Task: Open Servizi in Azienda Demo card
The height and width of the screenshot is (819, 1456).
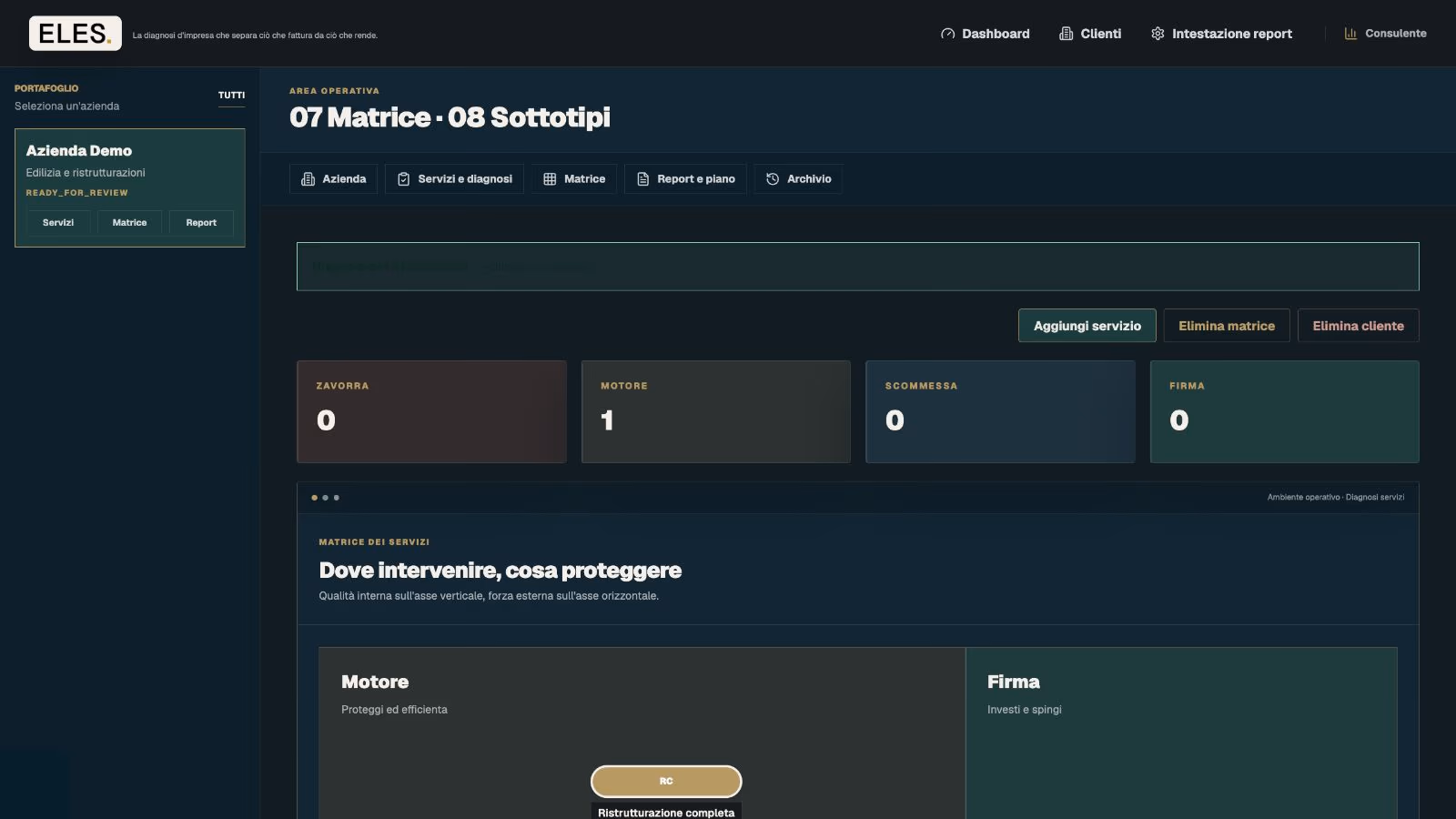Action: (58, 223)
